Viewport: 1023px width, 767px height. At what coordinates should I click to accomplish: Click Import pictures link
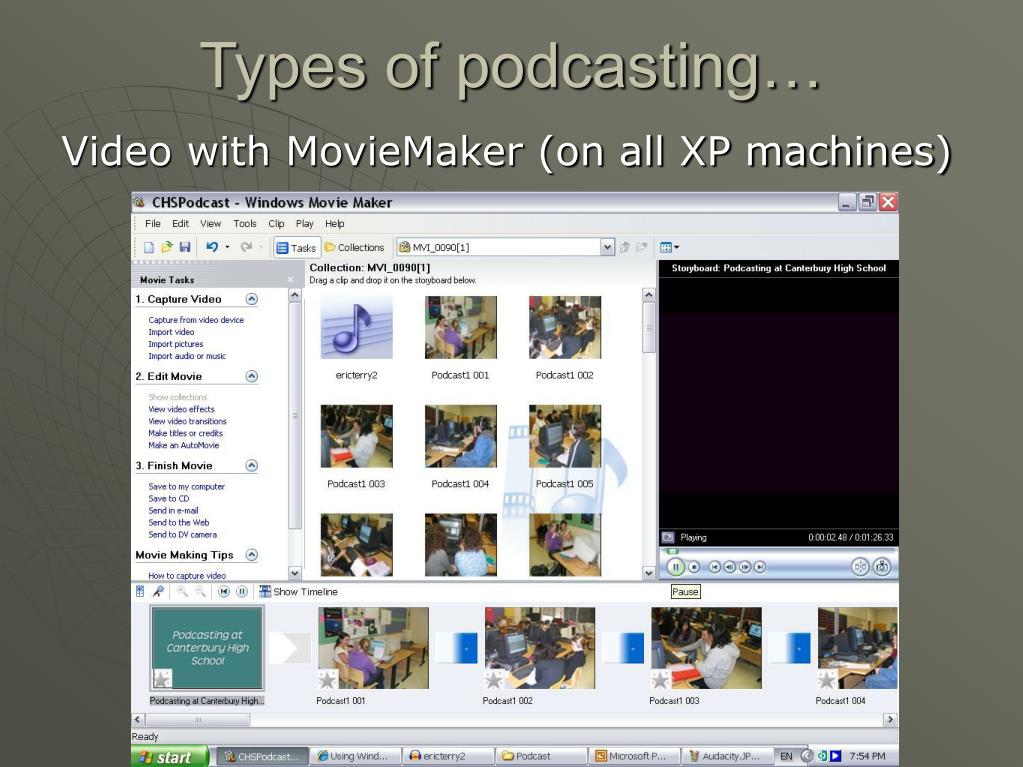pos(176,344)
